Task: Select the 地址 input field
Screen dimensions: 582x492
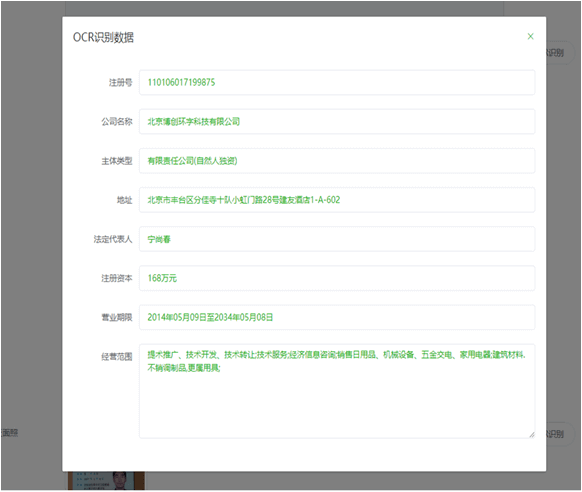Action: [337, 200]
